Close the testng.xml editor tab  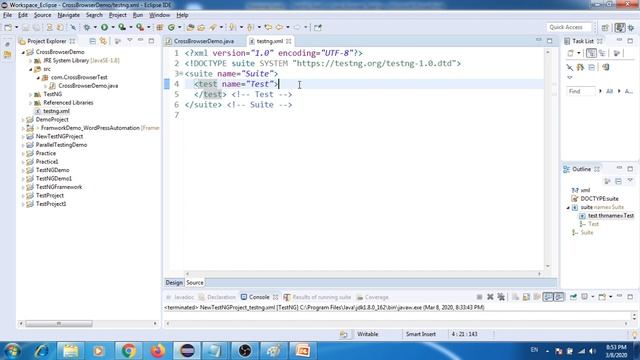289,41
